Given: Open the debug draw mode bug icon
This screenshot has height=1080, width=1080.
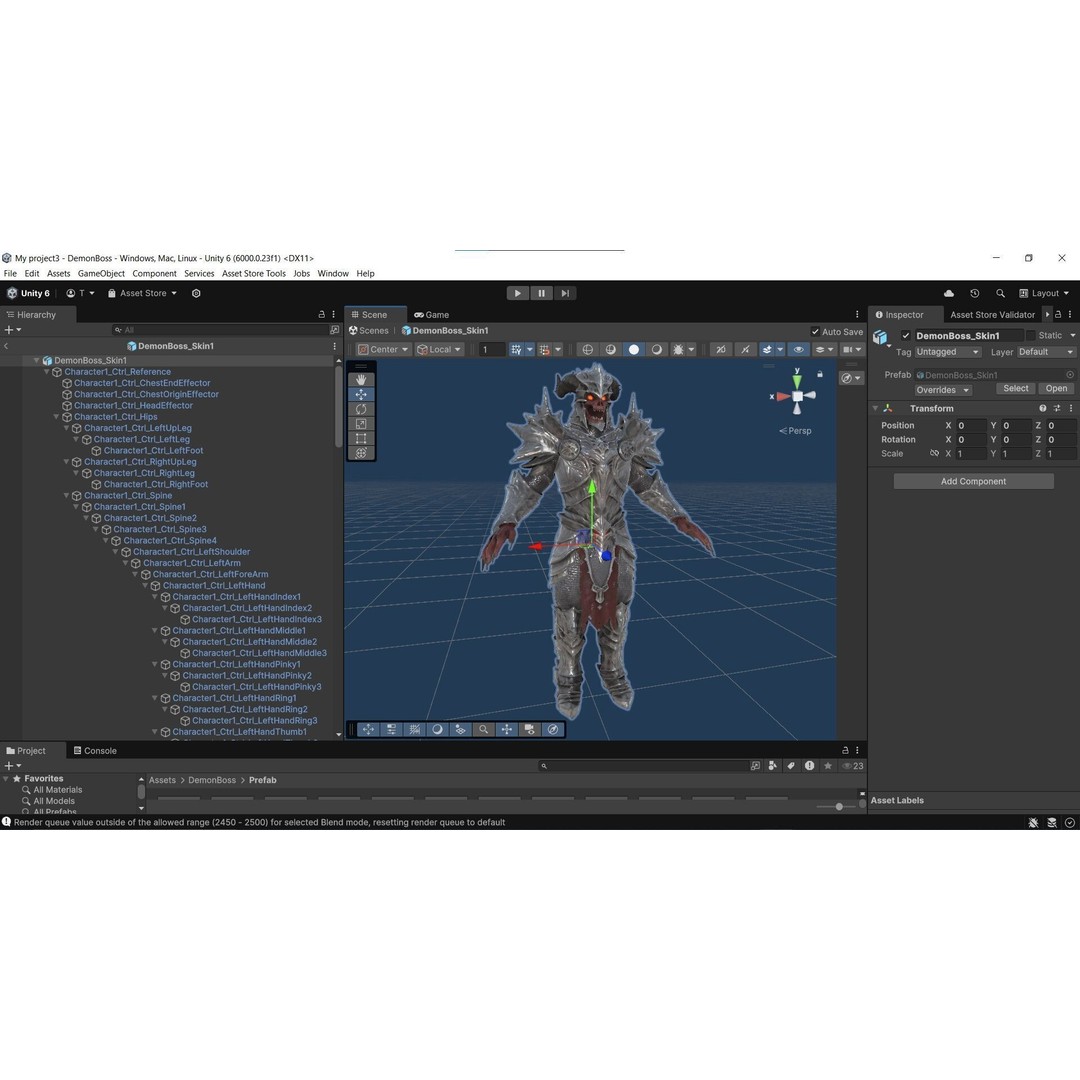Looking at the screenshot, I should [x=678, y=350].
